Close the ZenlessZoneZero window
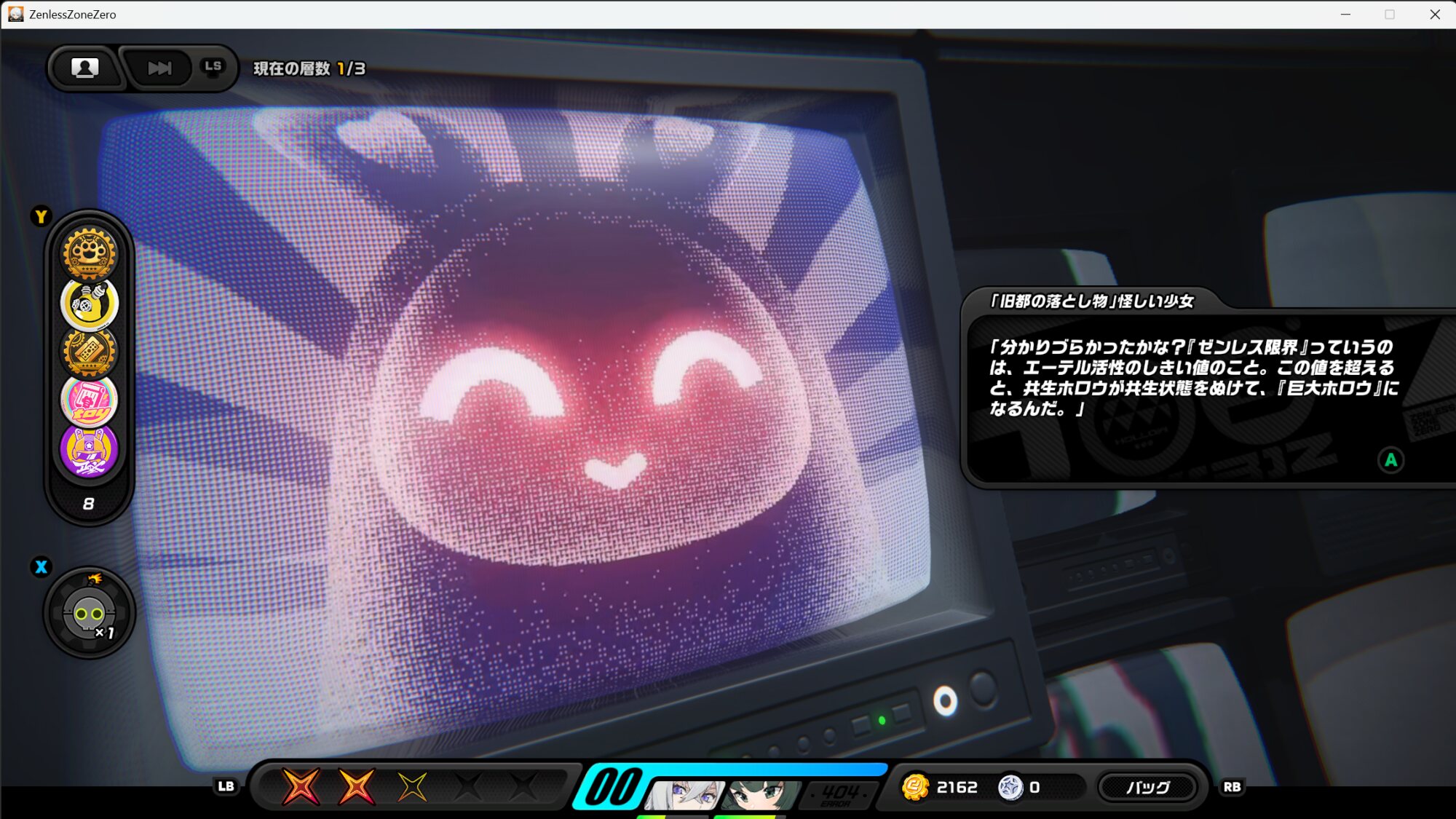The width and height of the screenshot is (1456, 819). (x=1435, y=14)
